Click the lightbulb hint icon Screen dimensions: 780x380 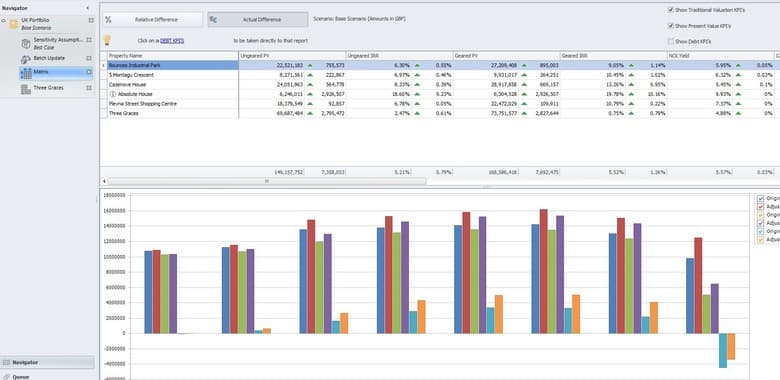106,40
